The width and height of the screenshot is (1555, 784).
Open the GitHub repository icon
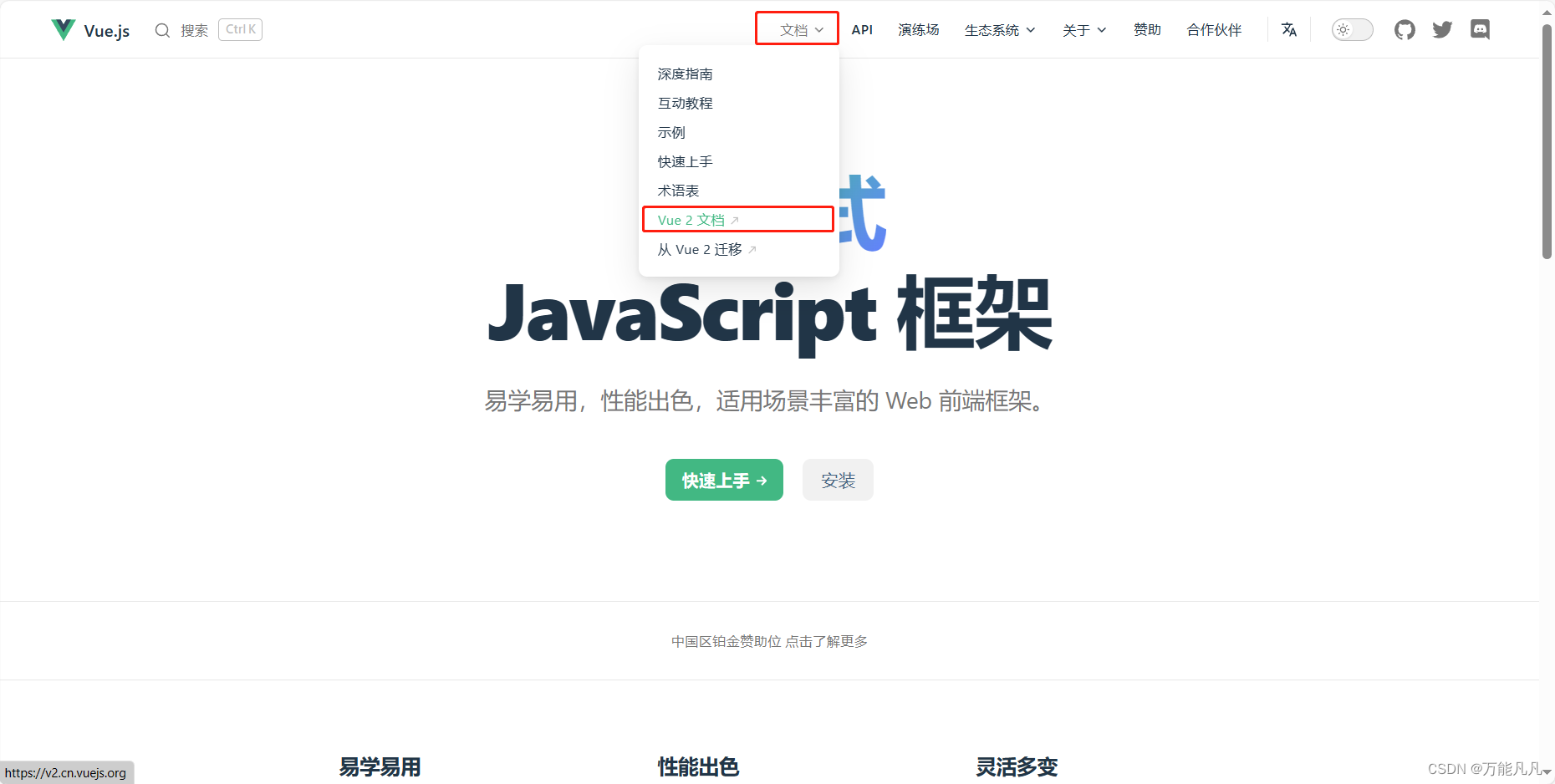click(x=1405, y=29)
